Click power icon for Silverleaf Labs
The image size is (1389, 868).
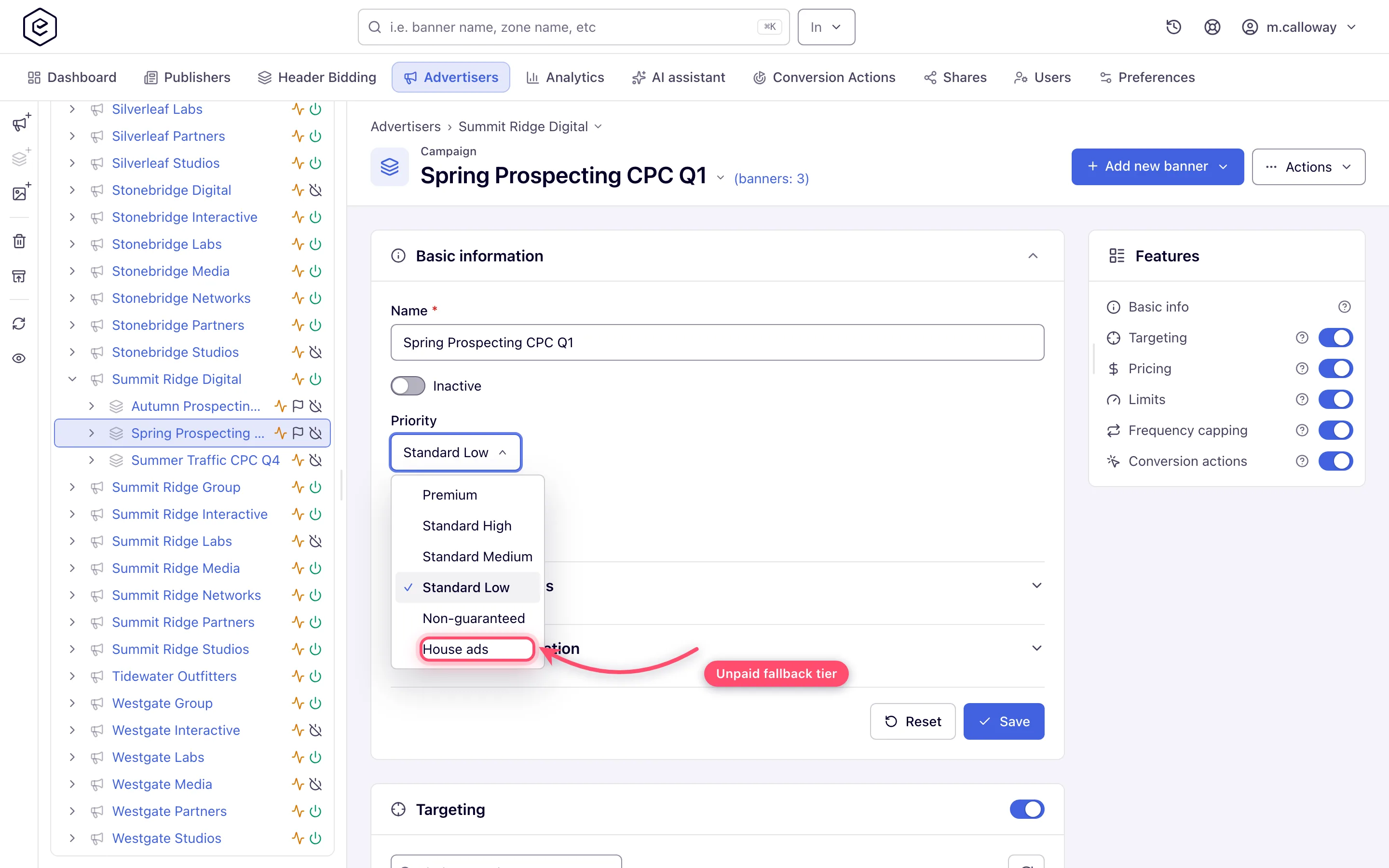click(315, 109)
